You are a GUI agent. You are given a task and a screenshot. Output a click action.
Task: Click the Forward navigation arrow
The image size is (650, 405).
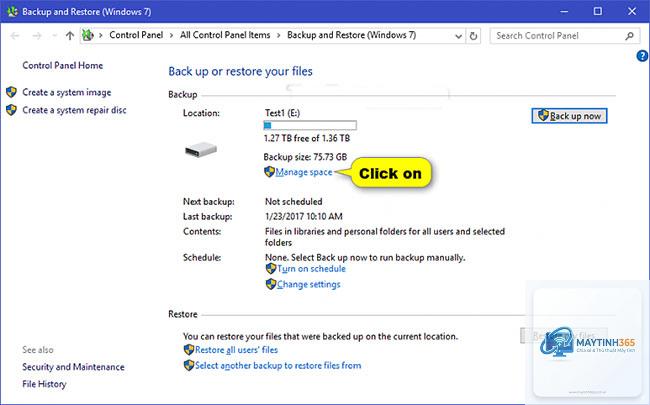coord(37,36)
